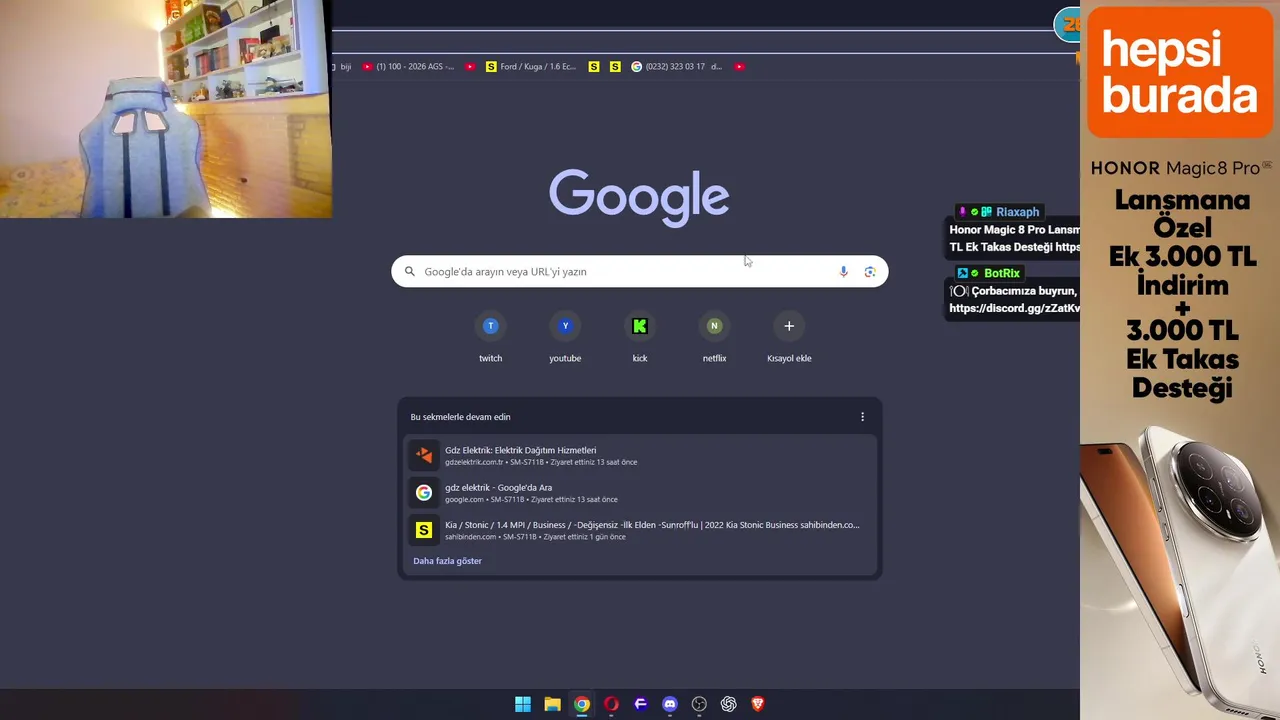This screenshot has width=1280, height=720.
Task: Add a new shortcut with the plus tile
Action: click(789, 326)
